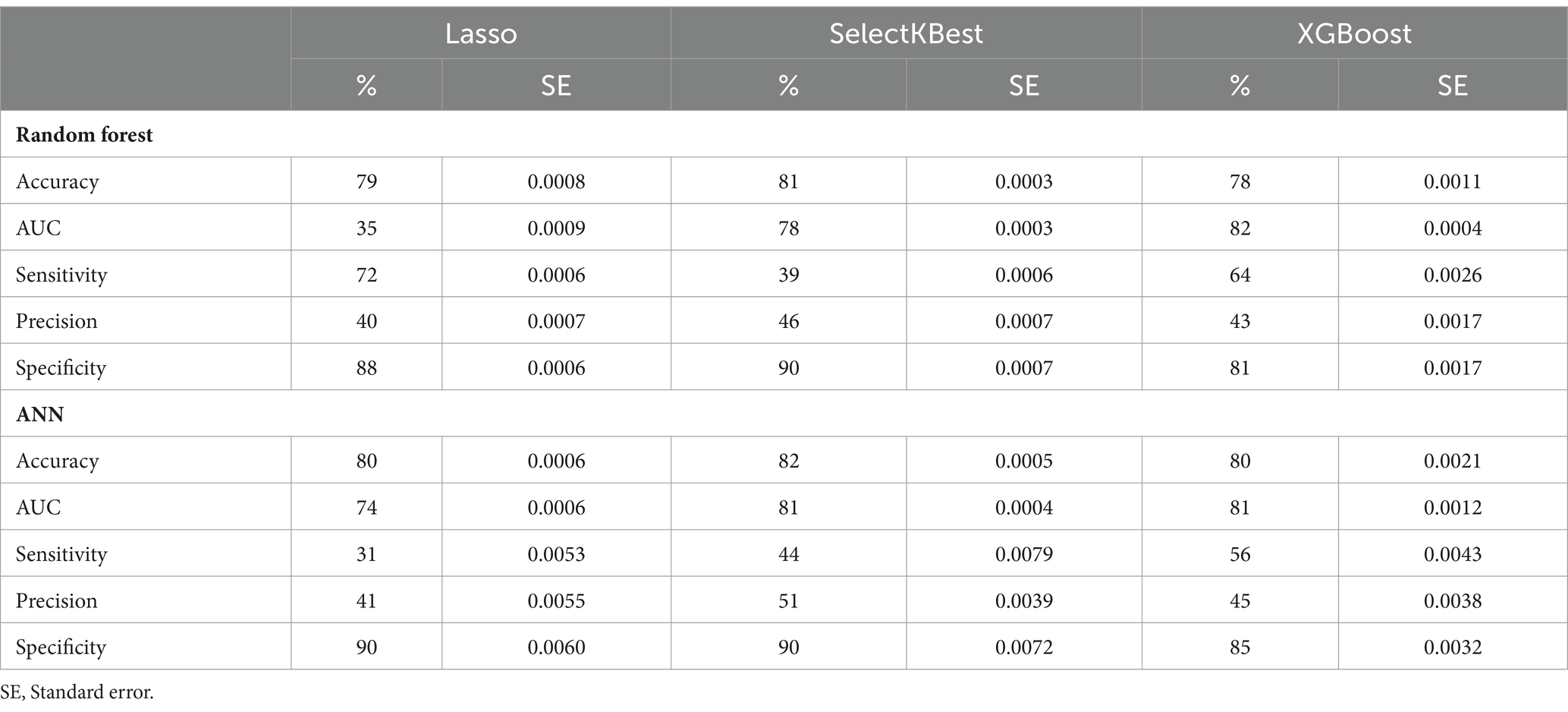Click ANN Lasso specificity SE 0.0060
Screen dimensions: 1568x712
[556, 647]
